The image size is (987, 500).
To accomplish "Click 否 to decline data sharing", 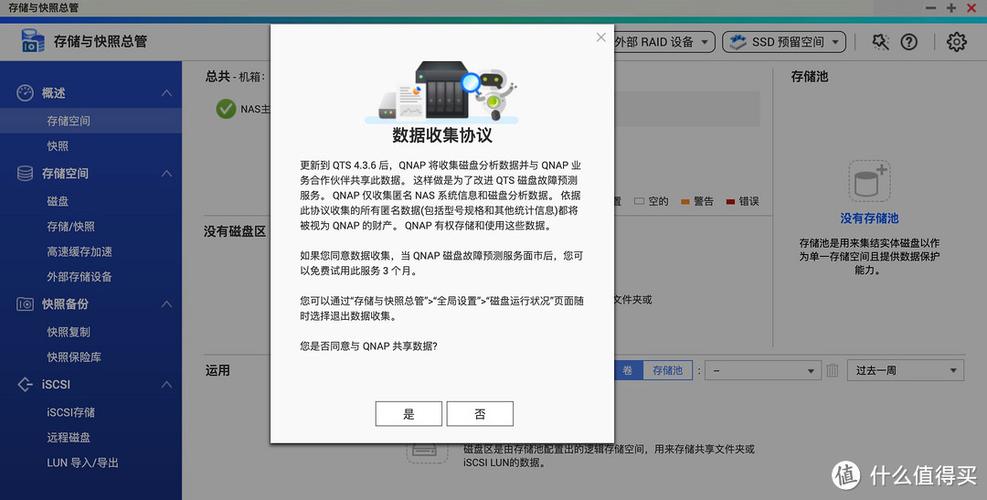I will (480, 414).
